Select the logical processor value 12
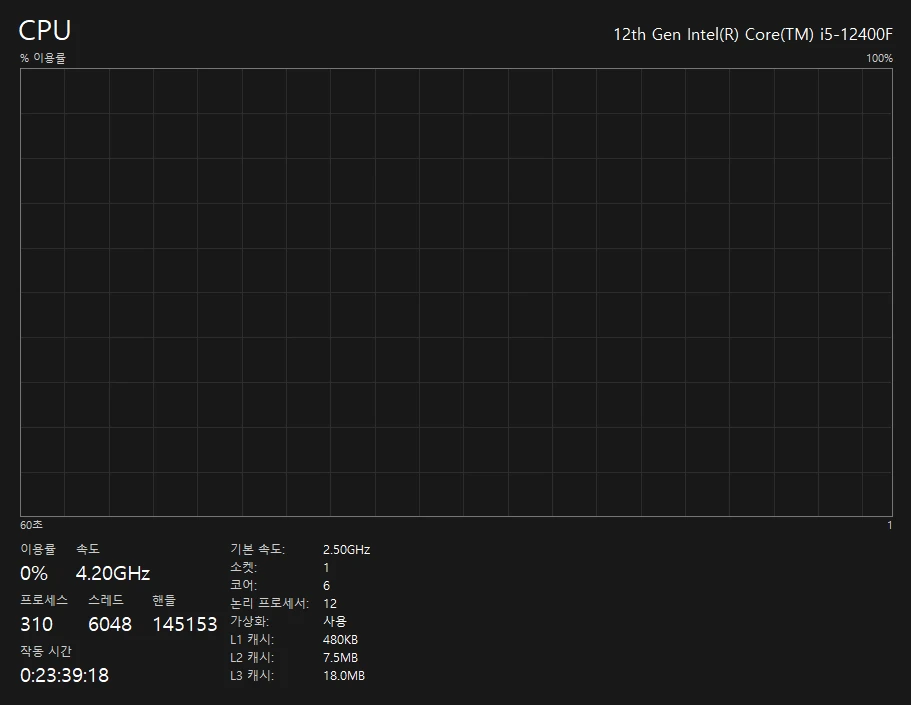 (330, 604)
